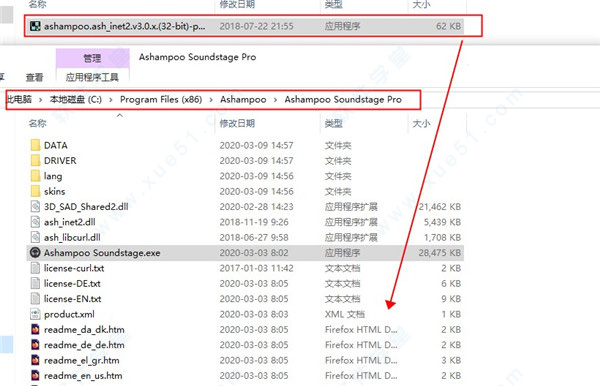Image resolution: width=600 pixels, height=386 pixels.
Task: Select the license-DE.txt file icon
Action: [35, 283]
